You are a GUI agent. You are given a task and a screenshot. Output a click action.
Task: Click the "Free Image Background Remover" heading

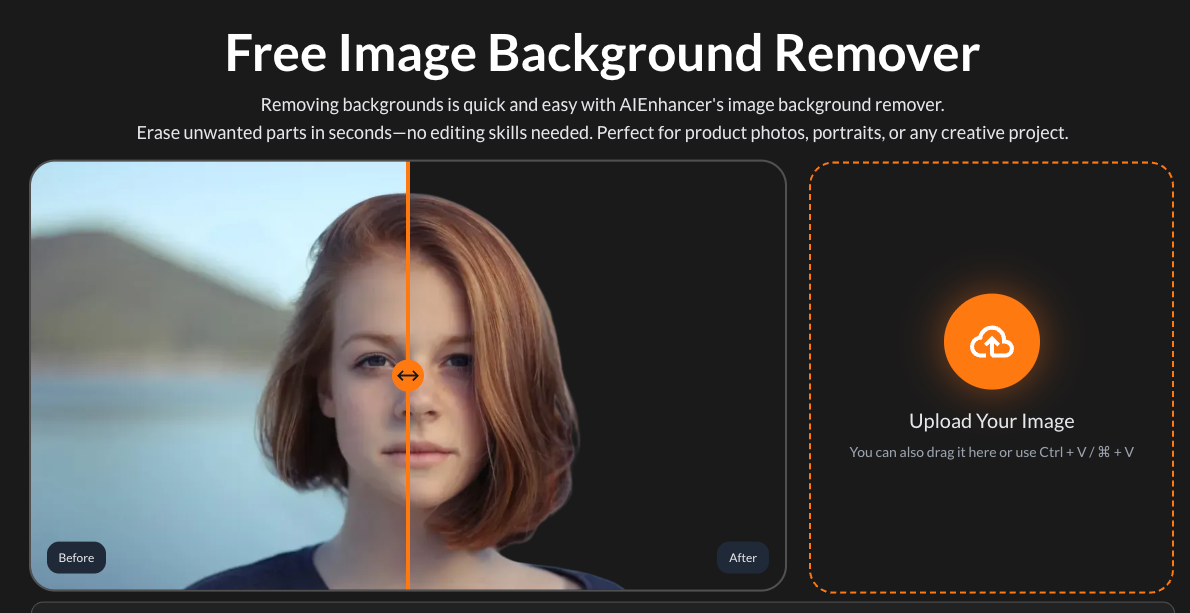(602, 53)
